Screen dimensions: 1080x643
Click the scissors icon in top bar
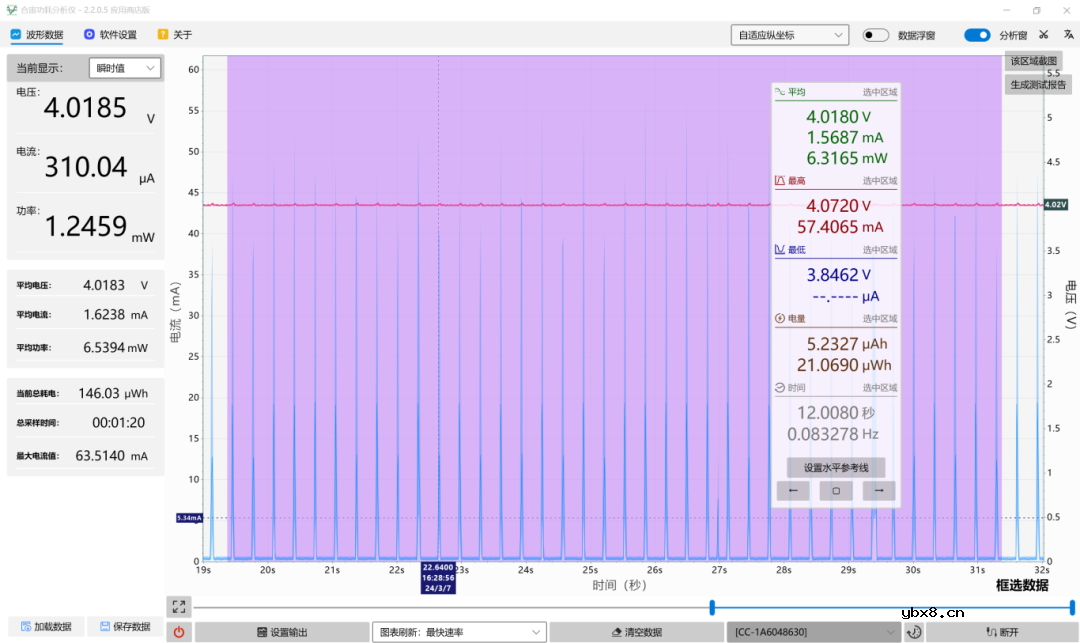[x=1044, y=35]
